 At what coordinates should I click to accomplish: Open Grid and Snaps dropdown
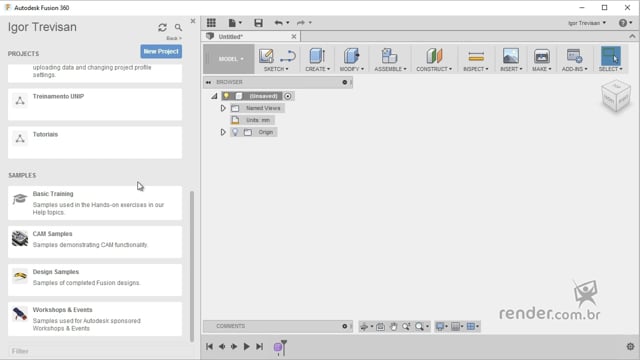click(x=457, y=326)
